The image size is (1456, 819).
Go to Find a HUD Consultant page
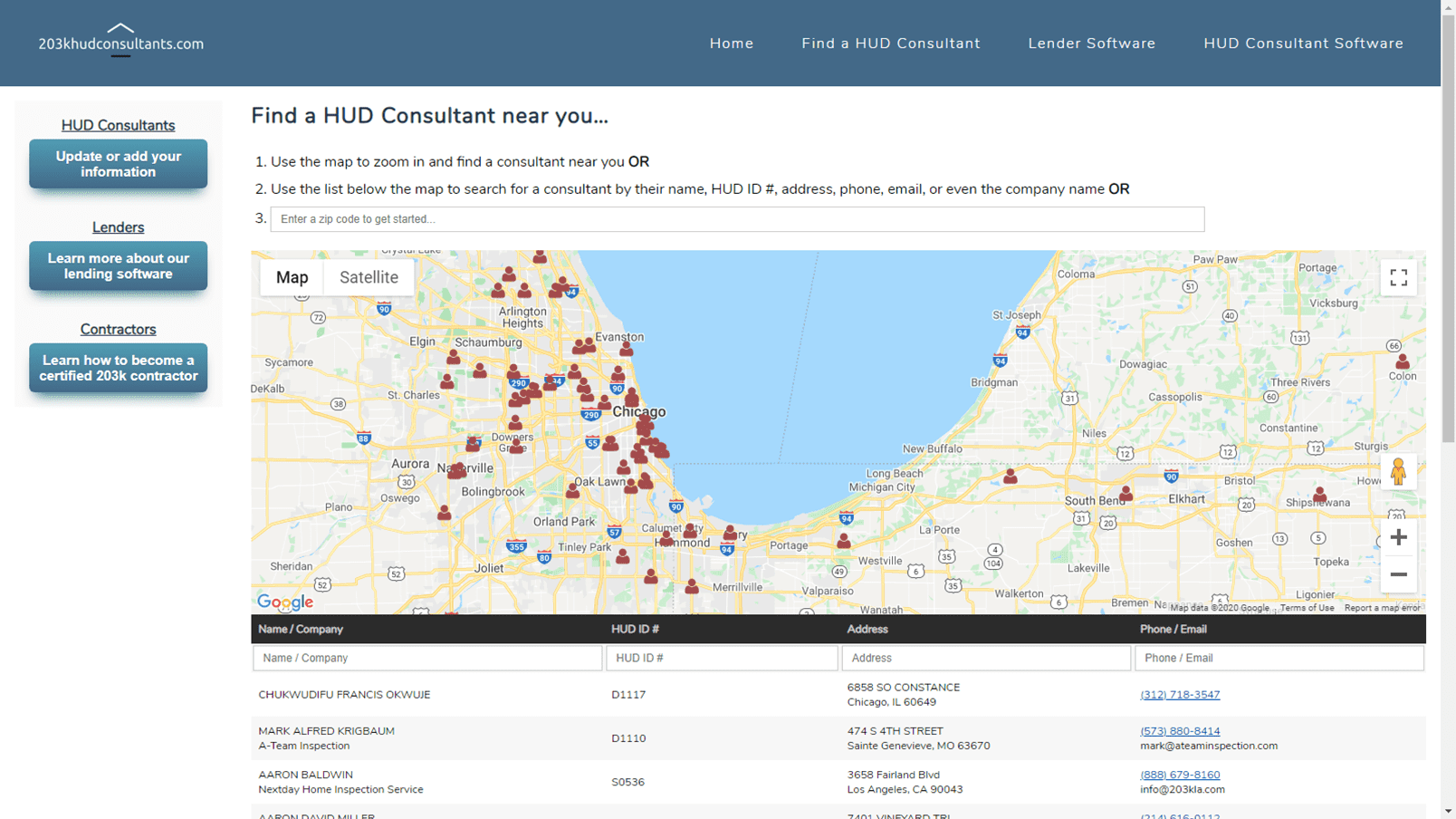tap(890, 43)
